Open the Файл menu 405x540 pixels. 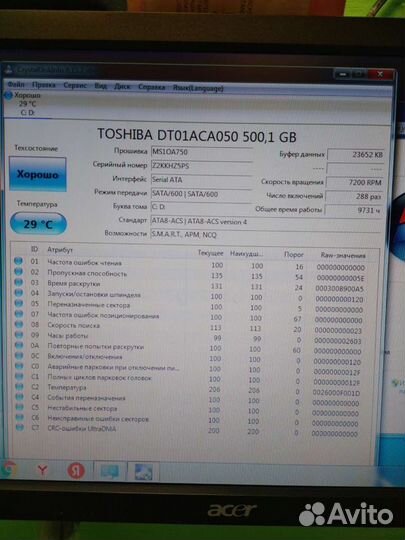[x=16, y=84]
